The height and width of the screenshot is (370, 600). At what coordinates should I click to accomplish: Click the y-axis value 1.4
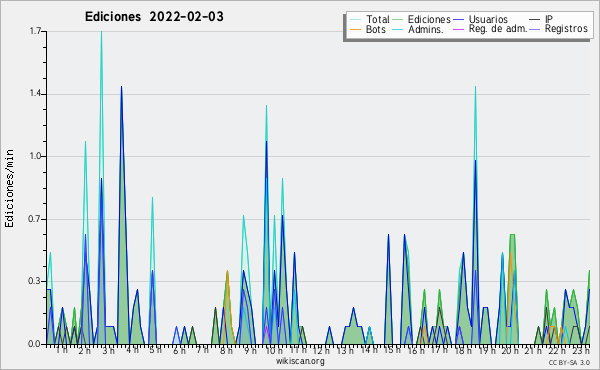(x=35, y=94)
